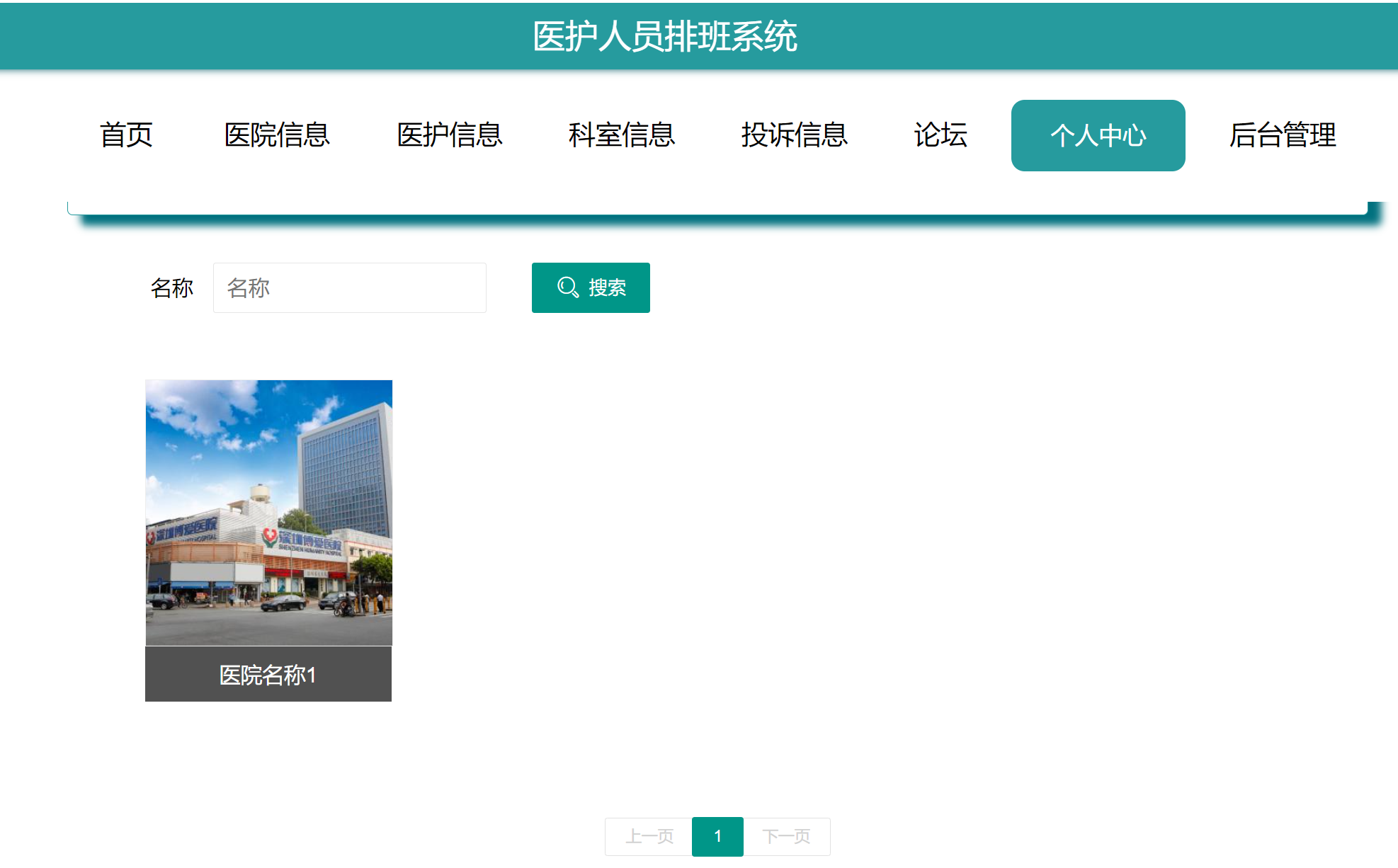Open the 后台管理 section

(x=1283, y=135)
